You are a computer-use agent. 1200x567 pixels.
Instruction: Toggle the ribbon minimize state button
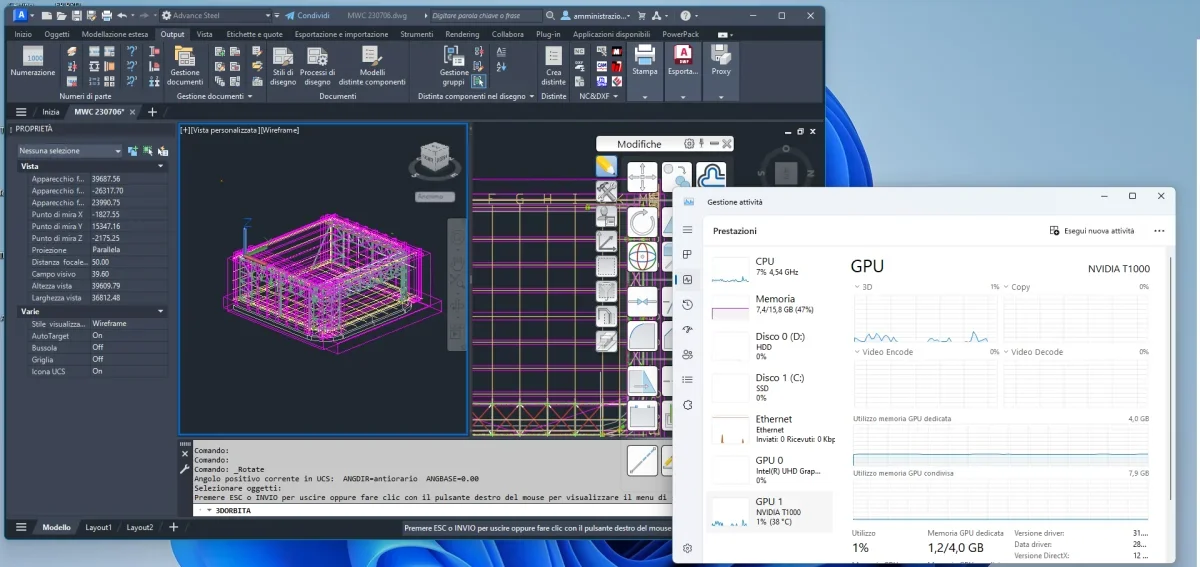tap(722, 34)
